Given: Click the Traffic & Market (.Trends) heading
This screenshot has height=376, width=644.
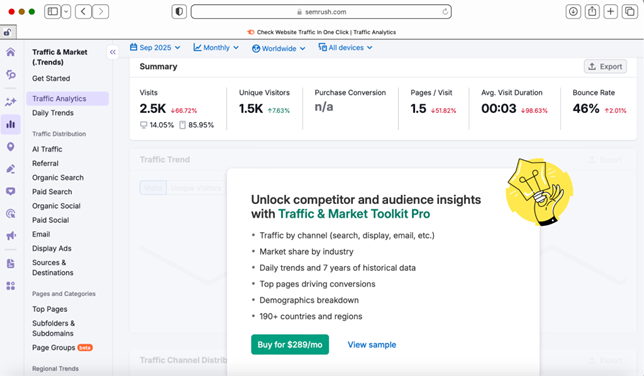Looking at the screenshot, I should (x=60, y=57).
